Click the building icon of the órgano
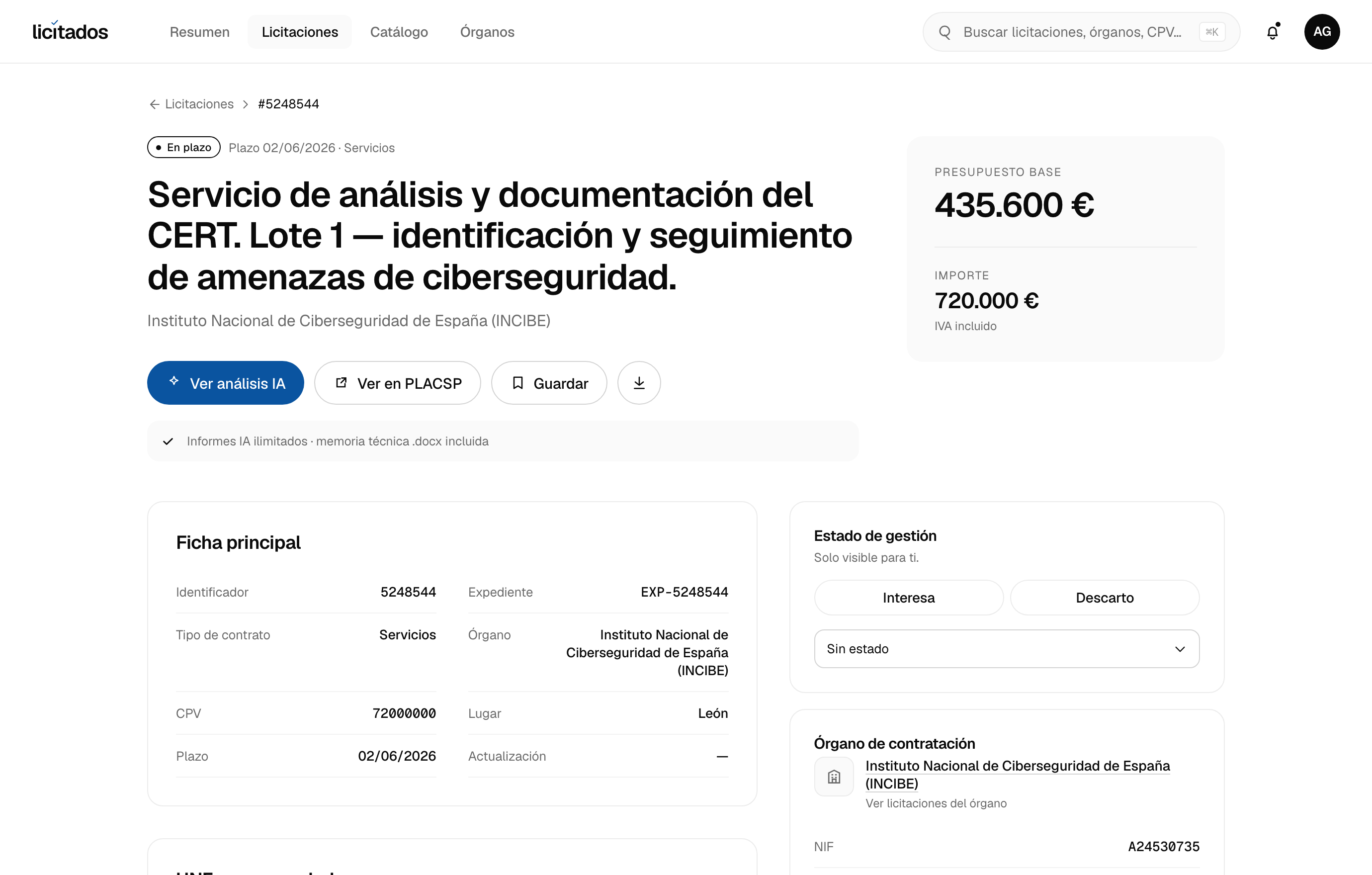The width and height of the screenshot is (1372, 875). tap(834, 777)
